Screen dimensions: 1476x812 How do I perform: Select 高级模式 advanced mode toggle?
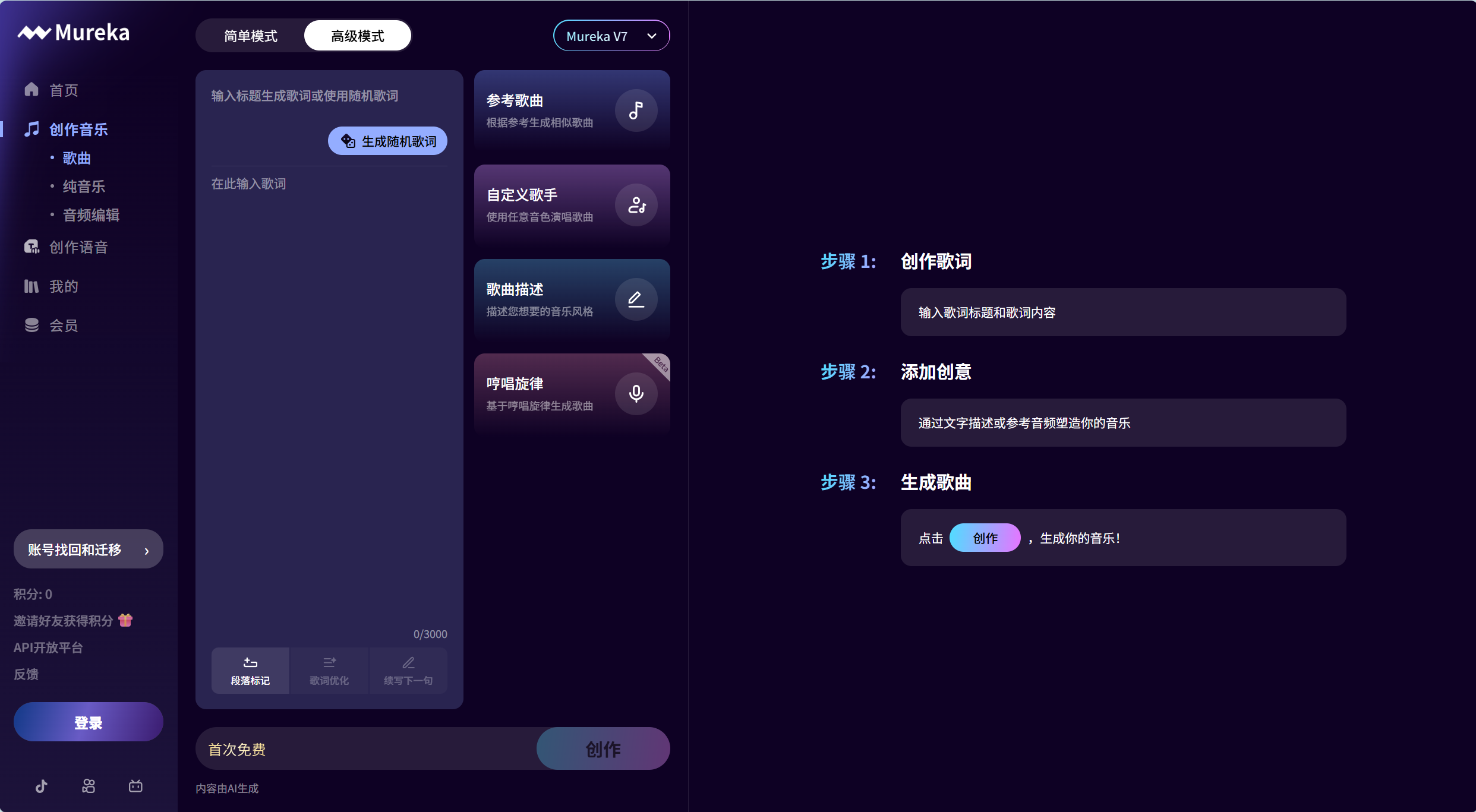coord(357,36)
